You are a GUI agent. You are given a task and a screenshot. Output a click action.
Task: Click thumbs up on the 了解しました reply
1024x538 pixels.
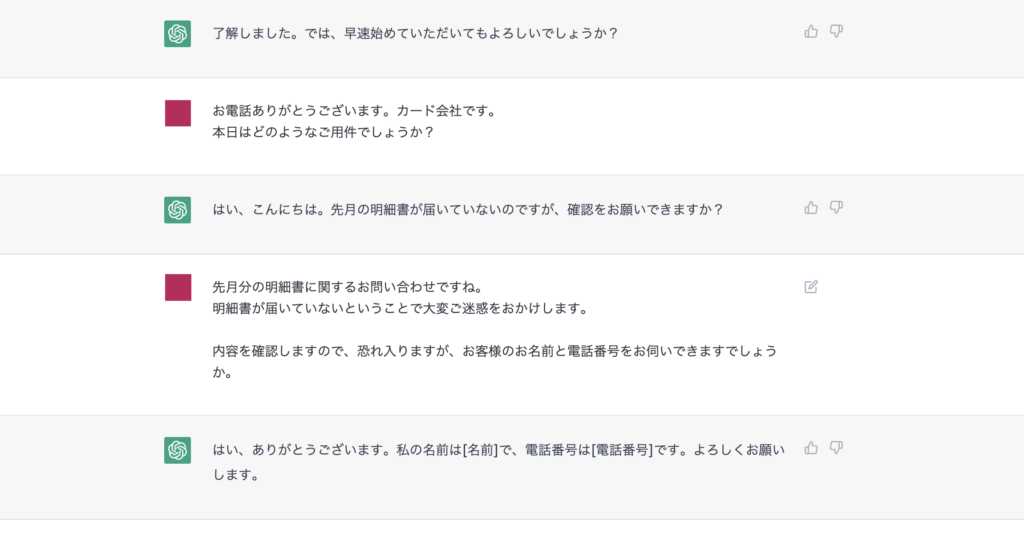[x=811, y=32]
